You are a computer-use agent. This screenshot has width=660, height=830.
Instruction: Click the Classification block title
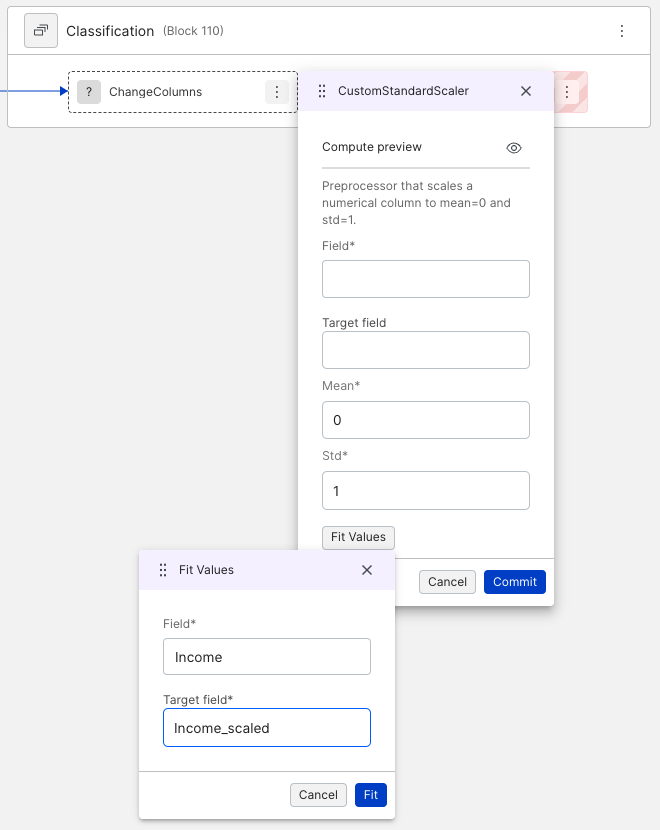tap(110, 31)
